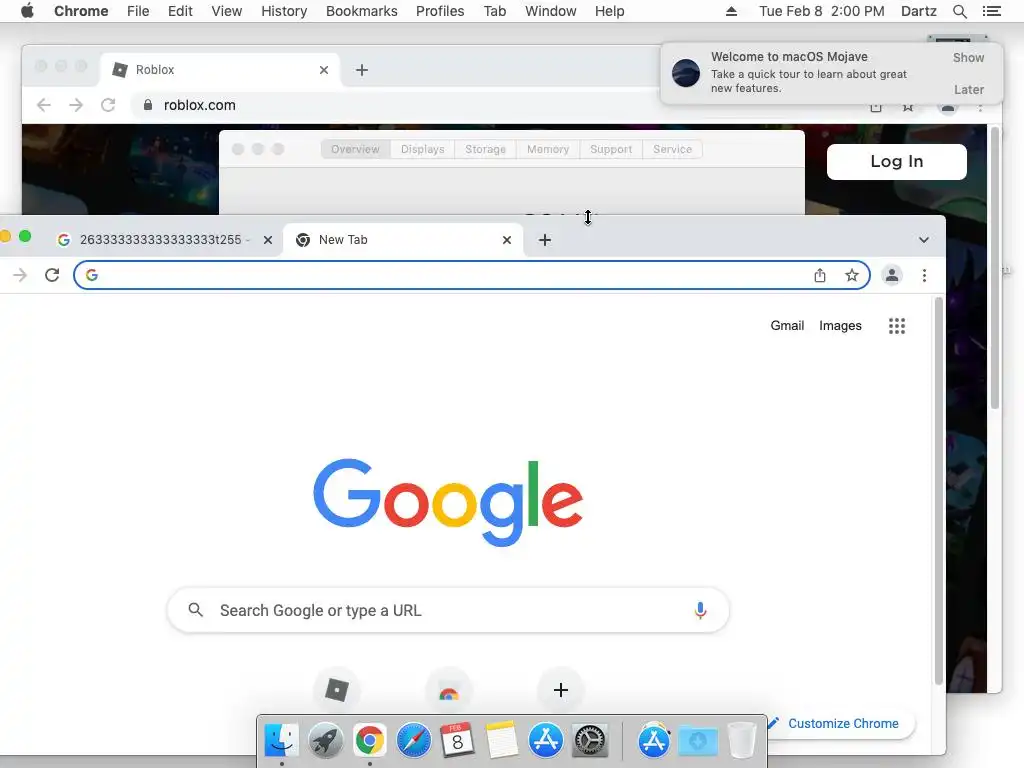This screenshot has height=768, width=1024.
Task: Bookmark this tab with the star icon
Action: click(852, 276)
